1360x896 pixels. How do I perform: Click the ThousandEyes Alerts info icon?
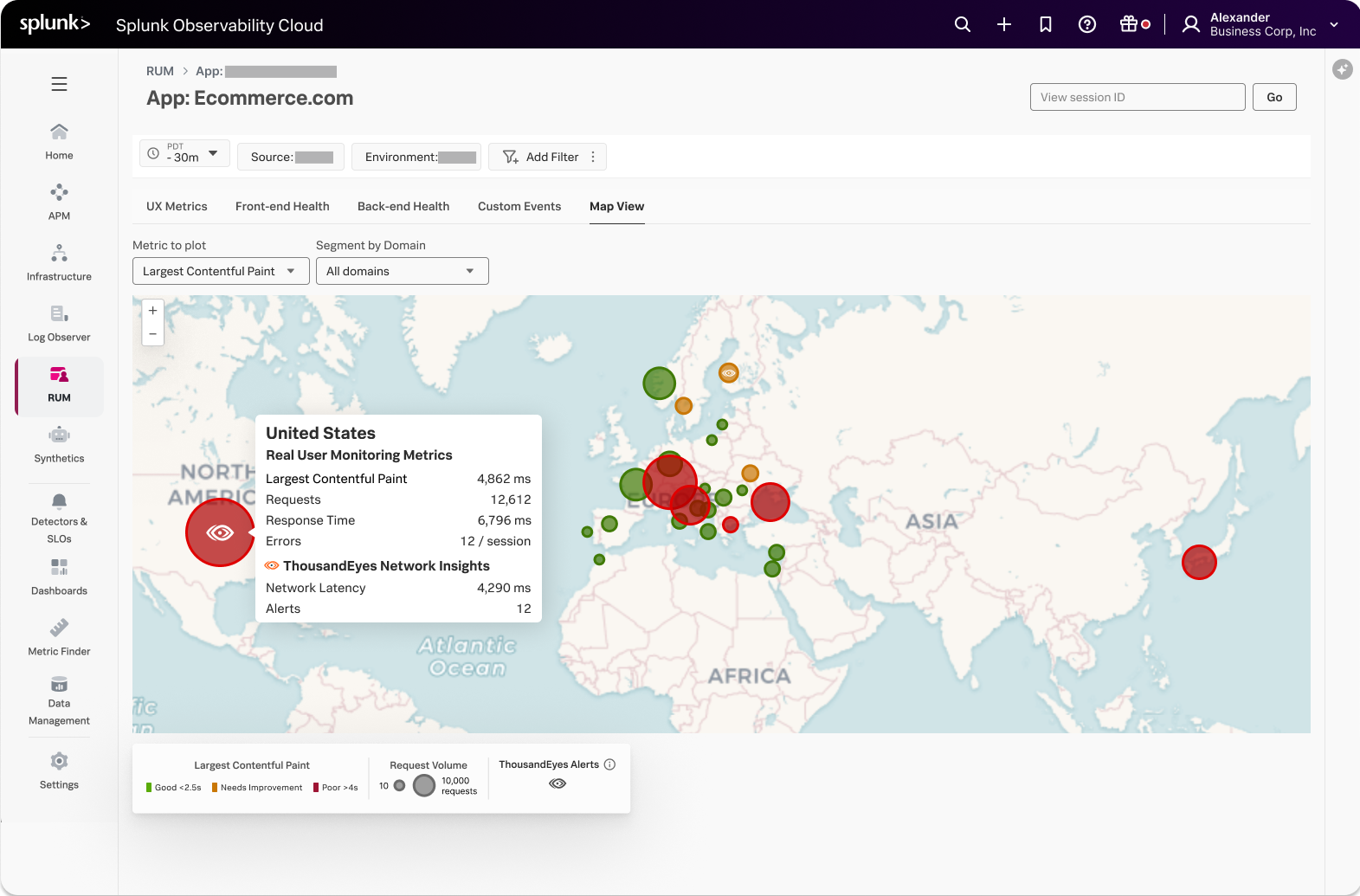[609, 764]
